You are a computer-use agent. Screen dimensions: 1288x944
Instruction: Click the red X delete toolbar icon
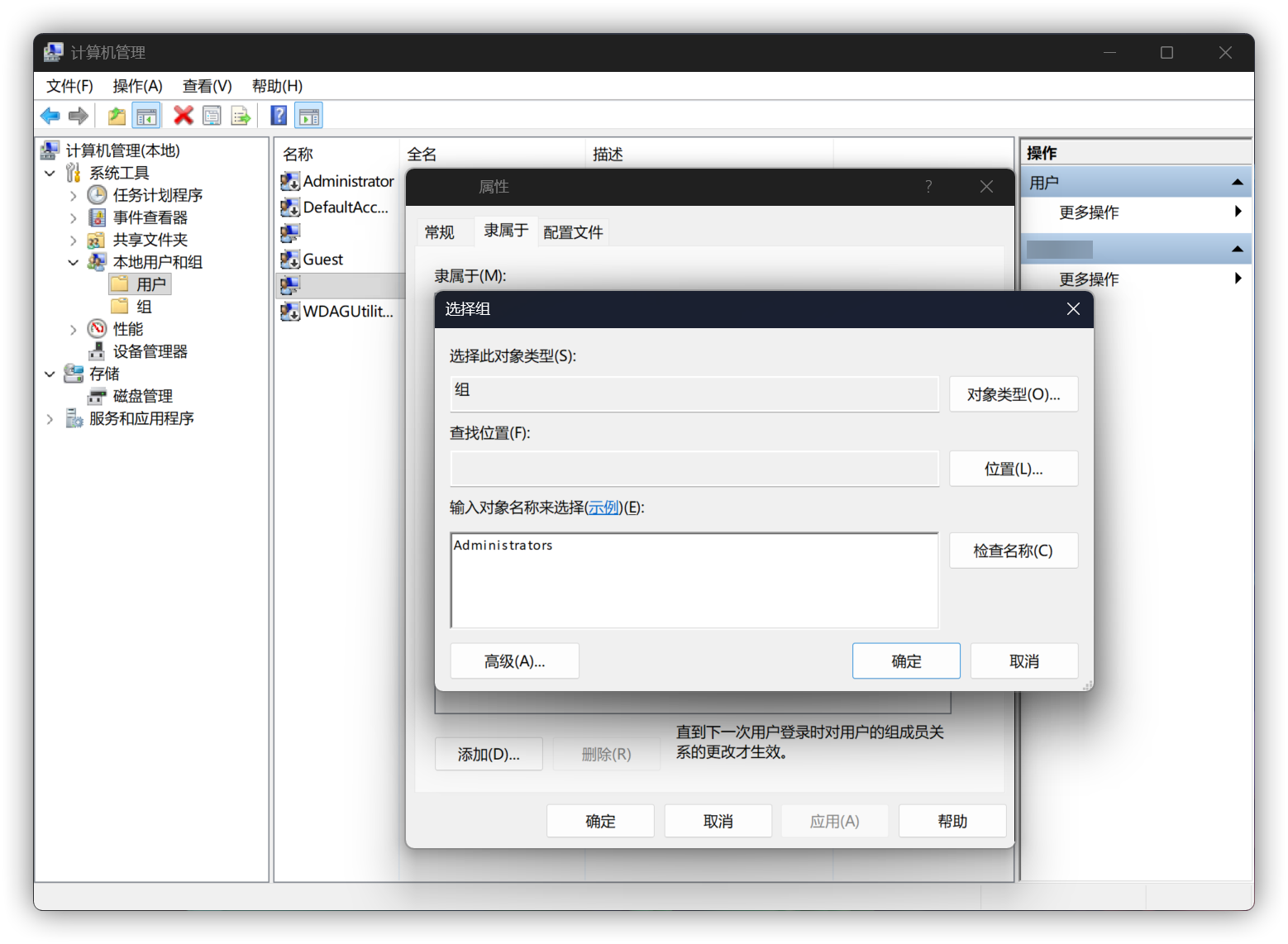(x=184, y=116)
